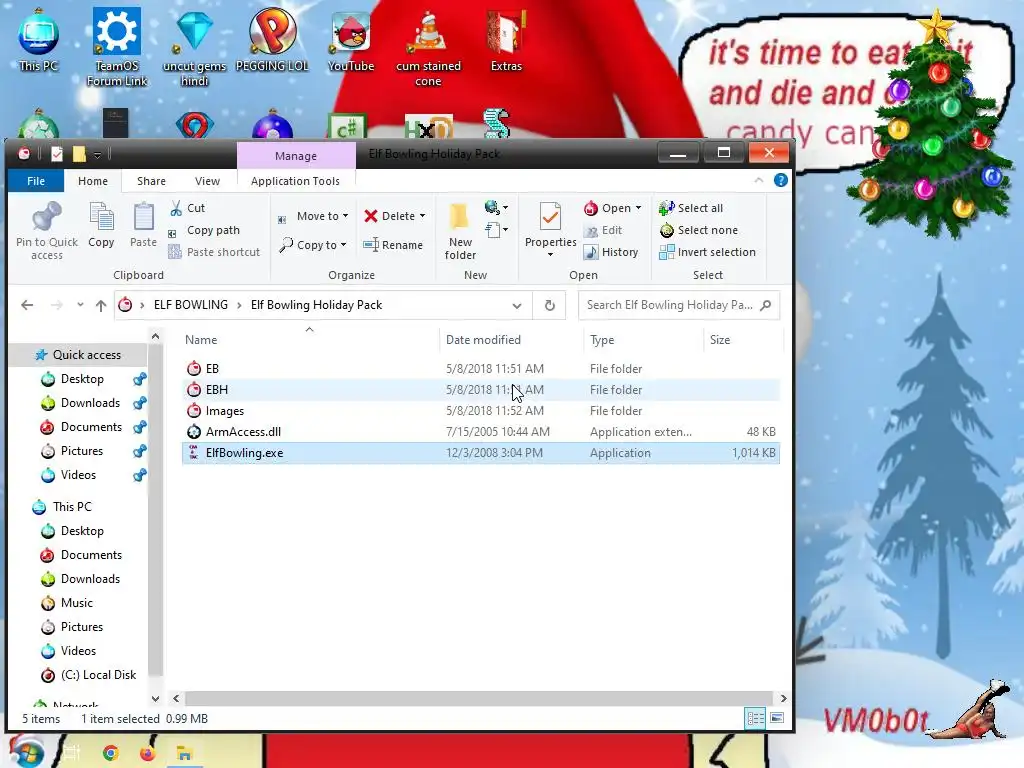Open Extras desktop icon

(506, 40)
